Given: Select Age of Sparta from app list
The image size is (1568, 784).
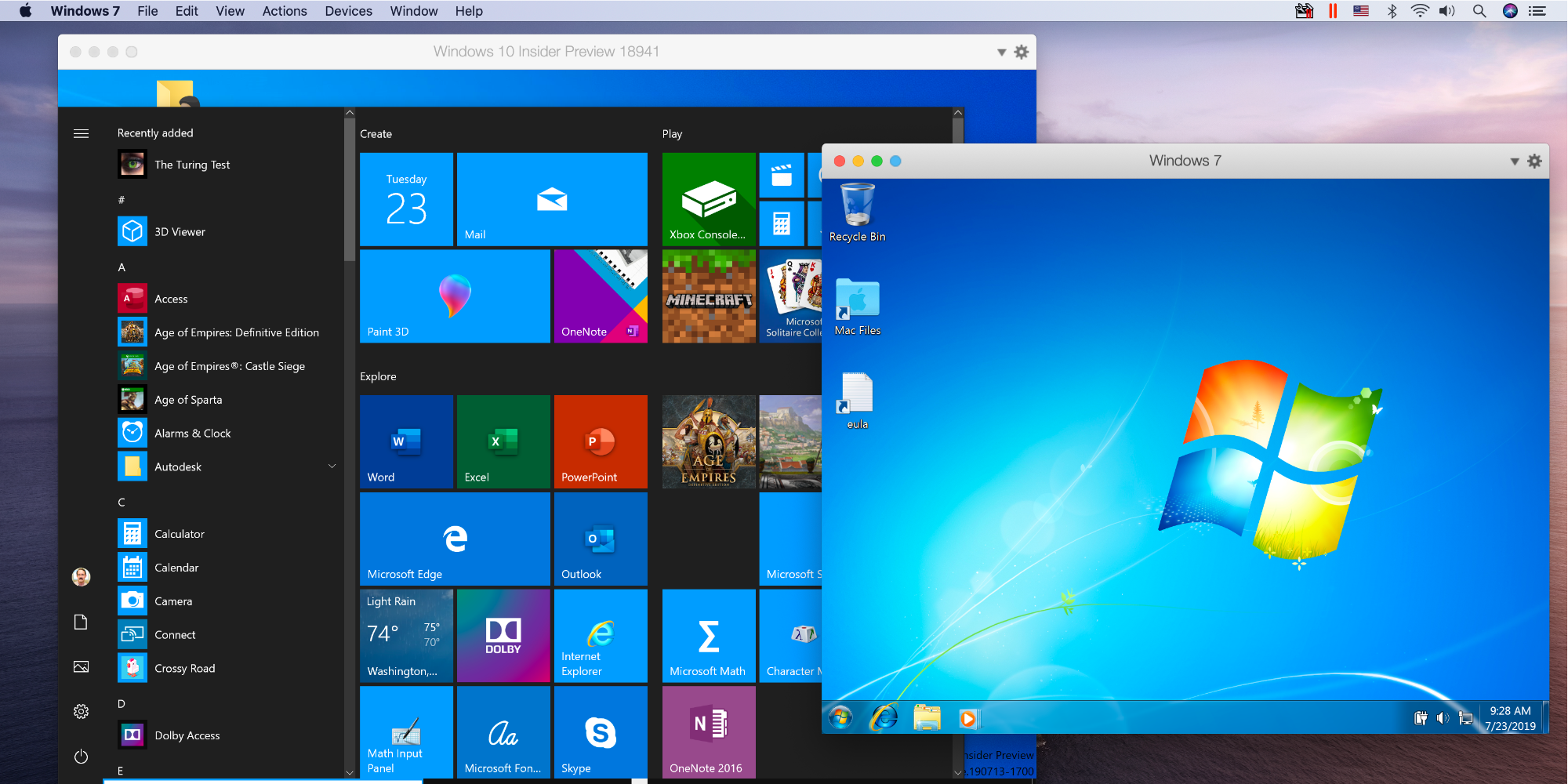Looking at the screenshot, I should click(188, 400).
